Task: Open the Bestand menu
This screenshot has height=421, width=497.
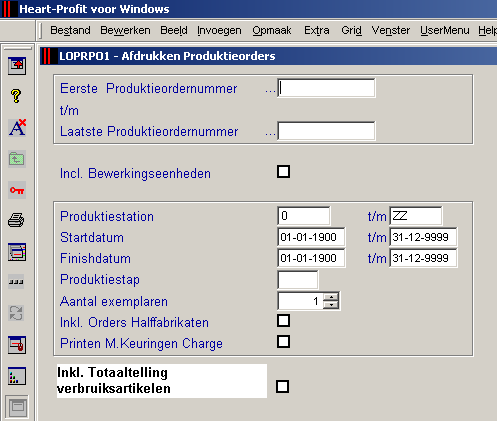Action: click(x=70, y=30)
